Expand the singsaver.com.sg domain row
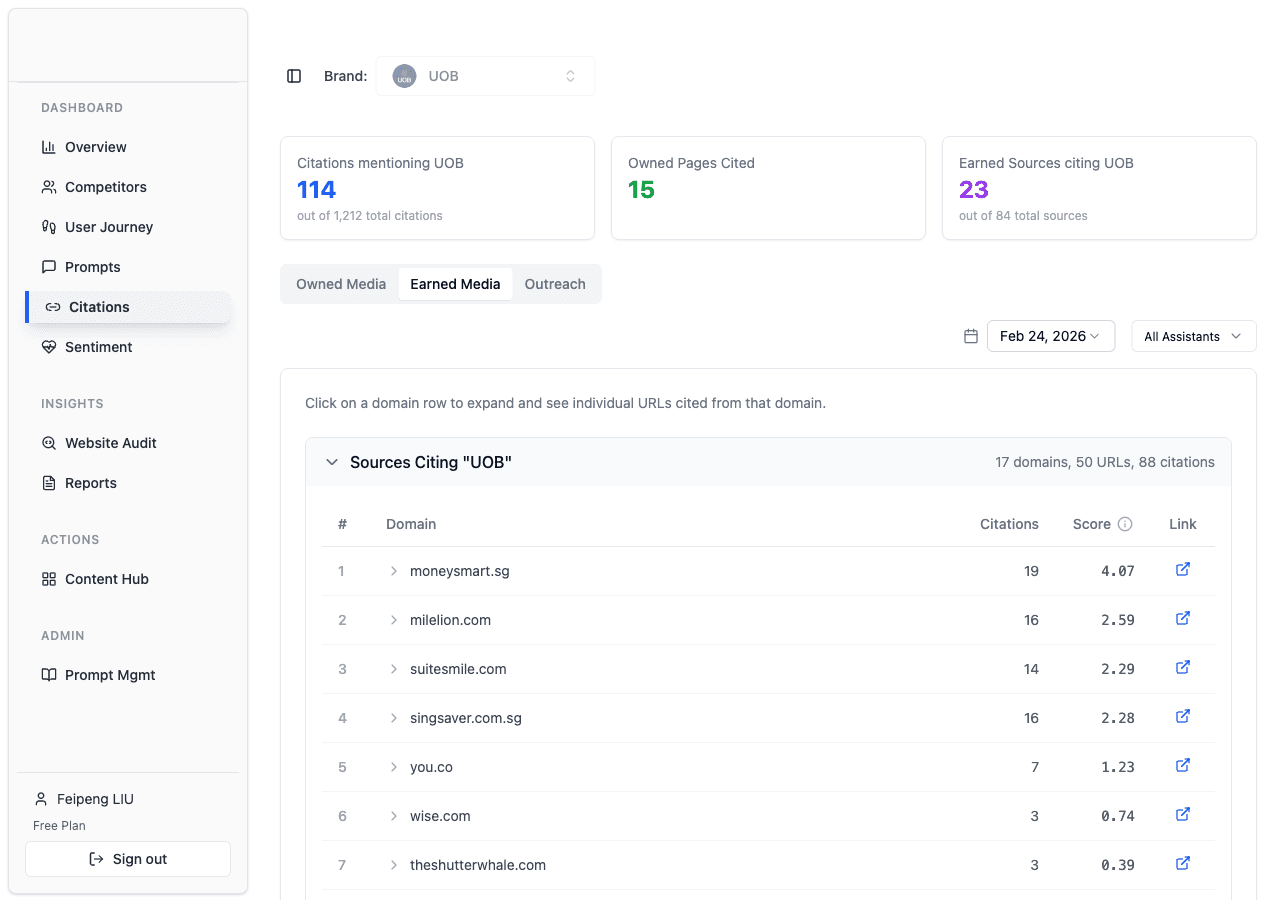1281x900 pixels. tap(394, 718)
